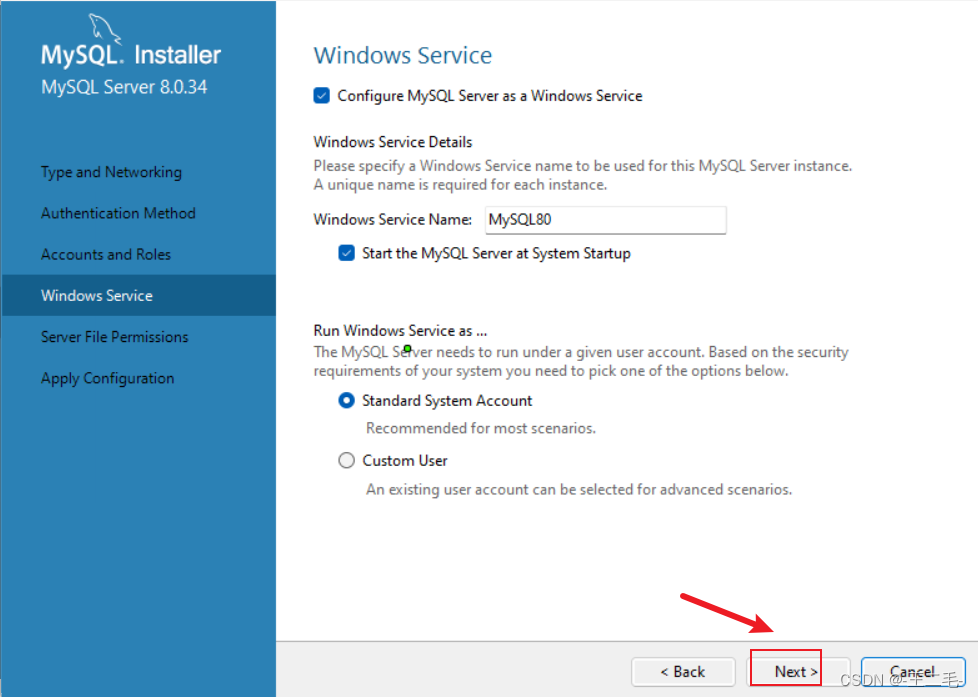The image size is (978, 697).
Task: Click the Windows Service Details label
Action: click(393, 142)
